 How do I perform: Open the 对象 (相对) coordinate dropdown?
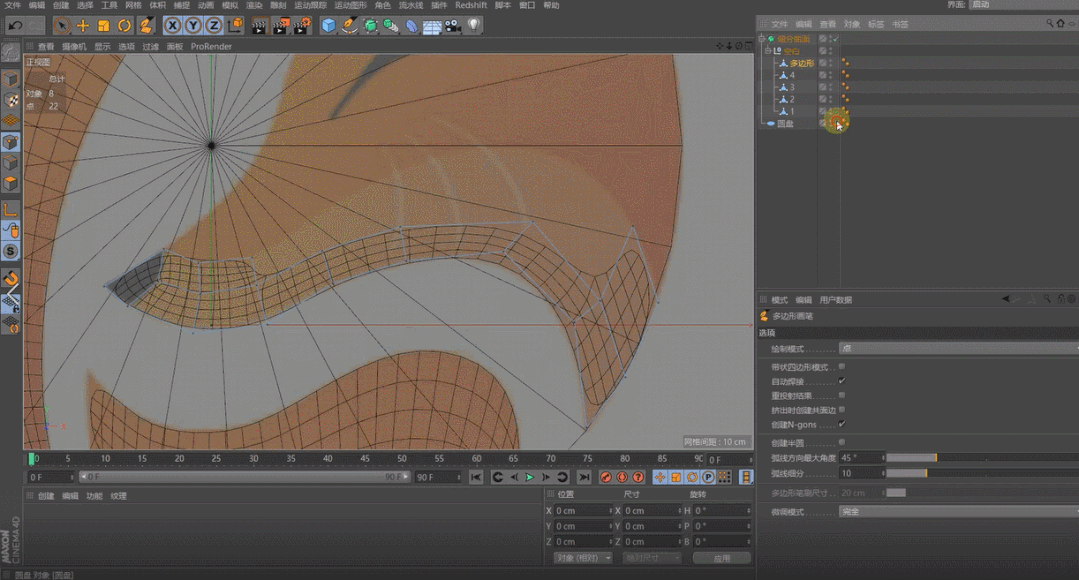click(x=582, y=557)
